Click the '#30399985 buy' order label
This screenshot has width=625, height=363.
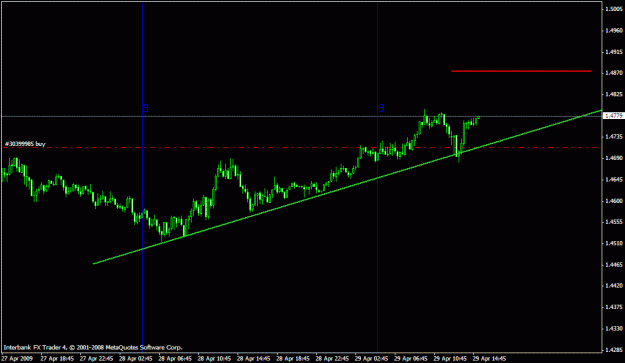pos(25,144)
